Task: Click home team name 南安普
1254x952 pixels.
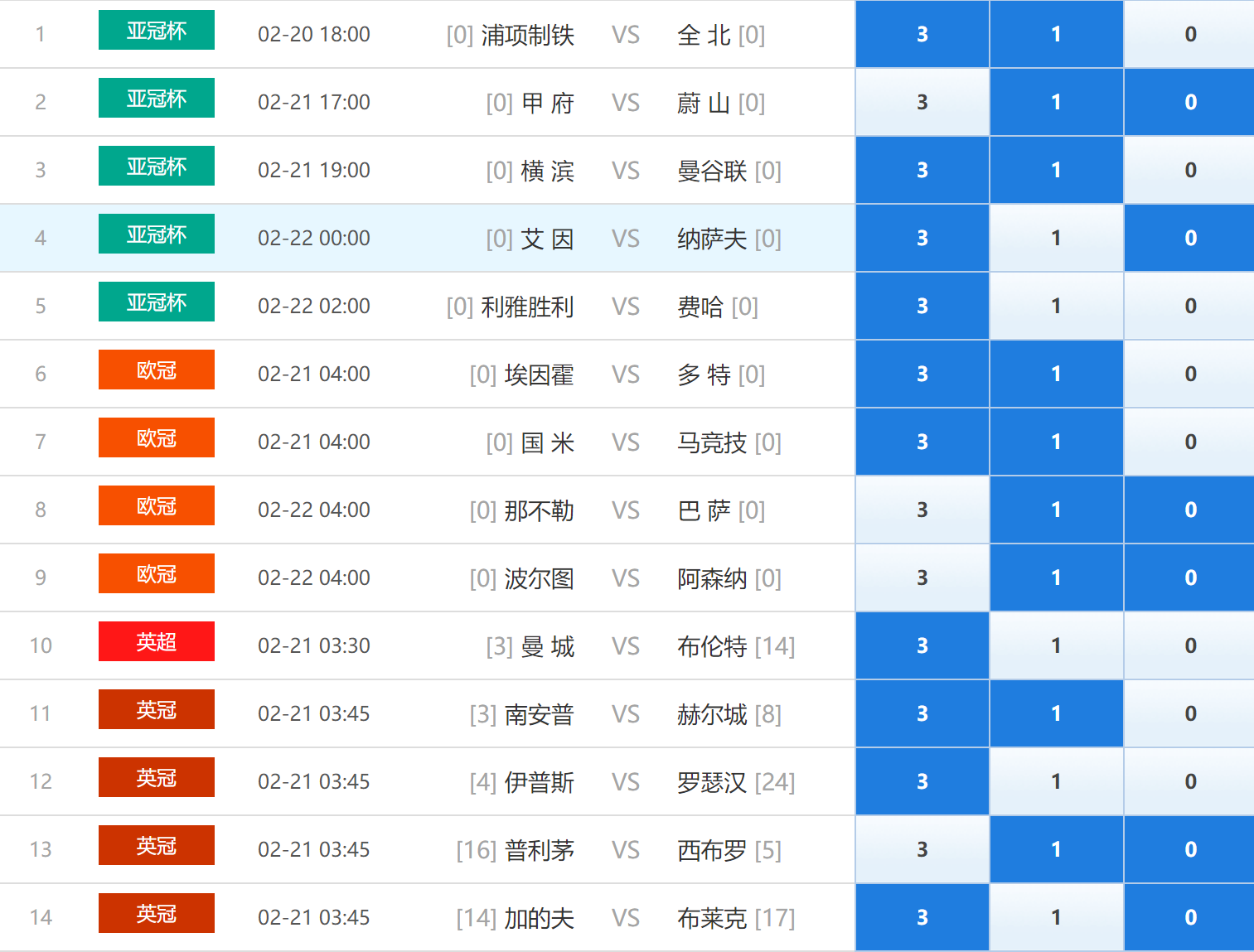Action: point(539,714)
